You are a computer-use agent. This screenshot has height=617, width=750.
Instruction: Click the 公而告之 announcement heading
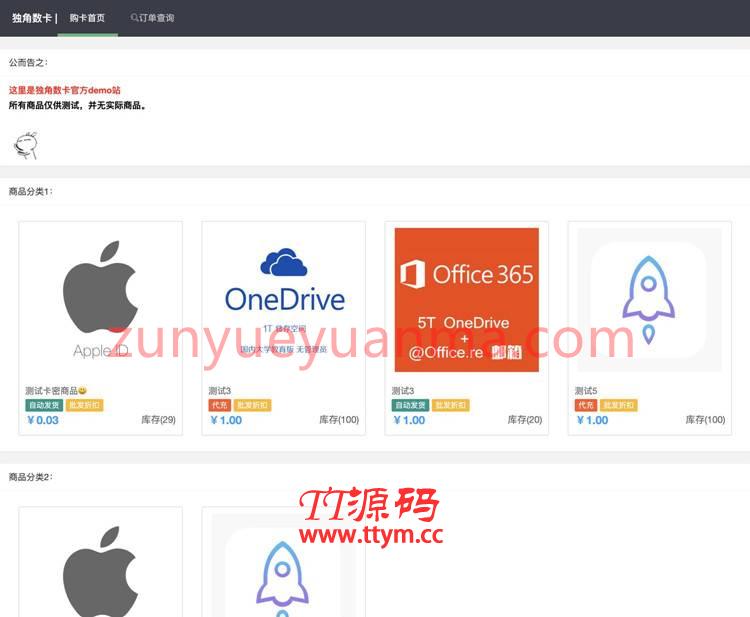[28, 63]
